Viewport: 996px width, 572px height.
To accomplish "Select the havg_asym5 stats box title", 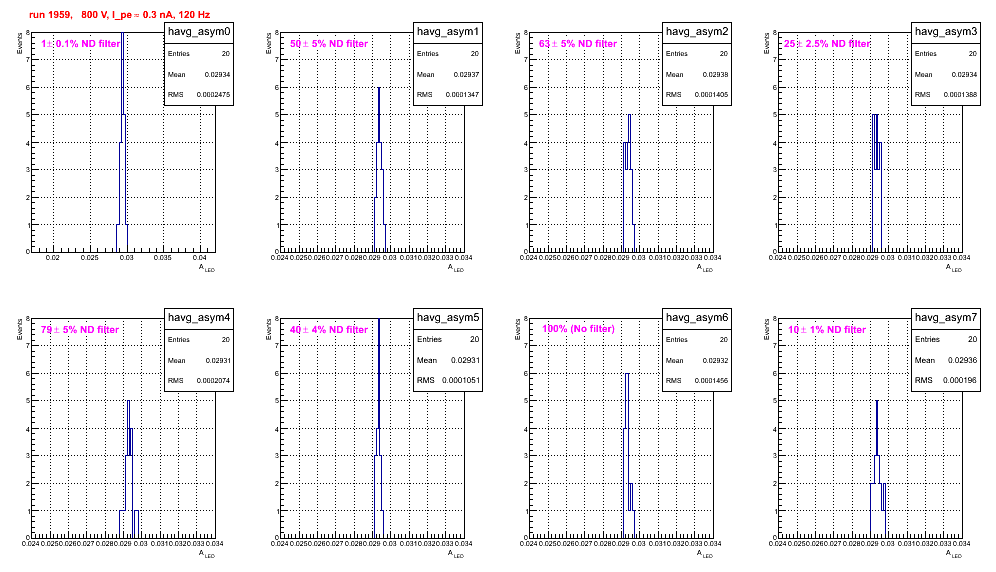I will click(448, 317).
